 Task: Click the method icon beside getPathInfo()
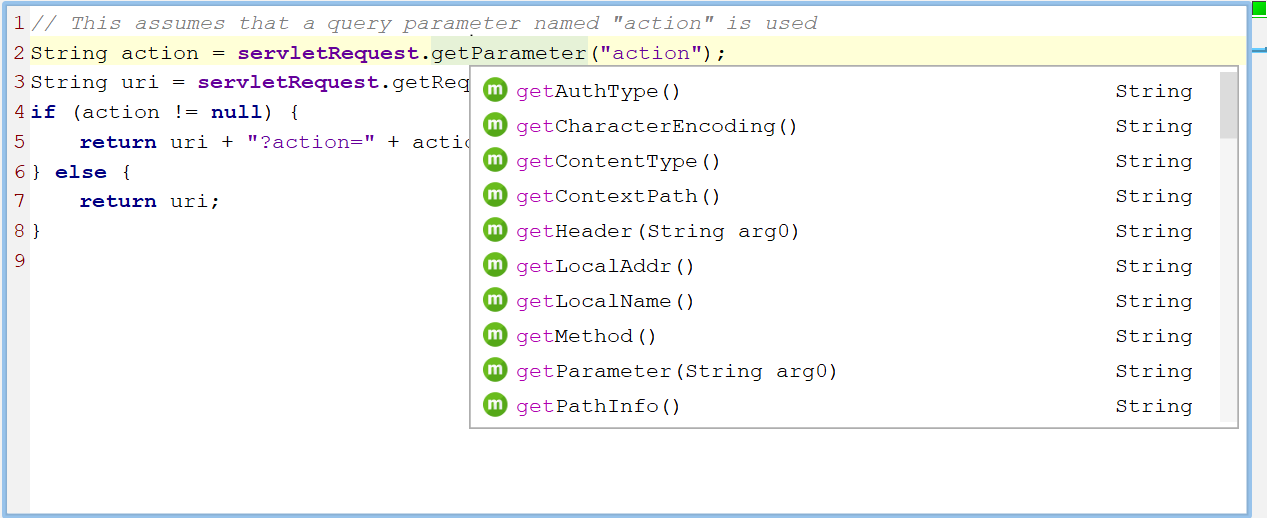click(495, 406)
